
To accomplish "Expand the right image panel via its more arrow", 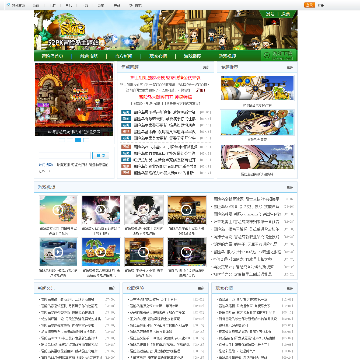I will (x=290, y=67).
